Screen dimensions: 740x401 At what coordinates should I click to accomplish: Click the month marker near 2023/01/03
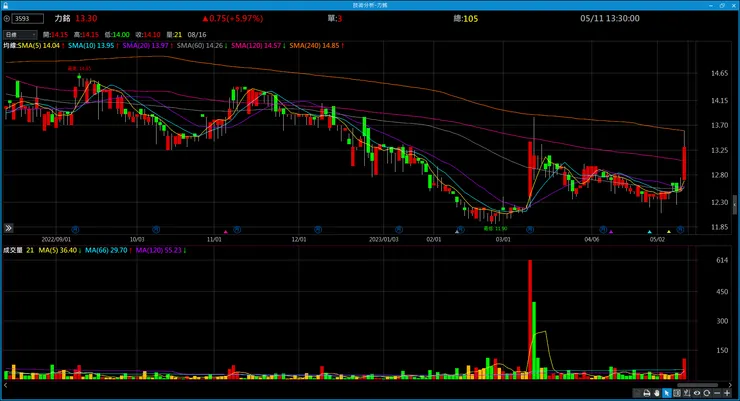coord(399,230)
